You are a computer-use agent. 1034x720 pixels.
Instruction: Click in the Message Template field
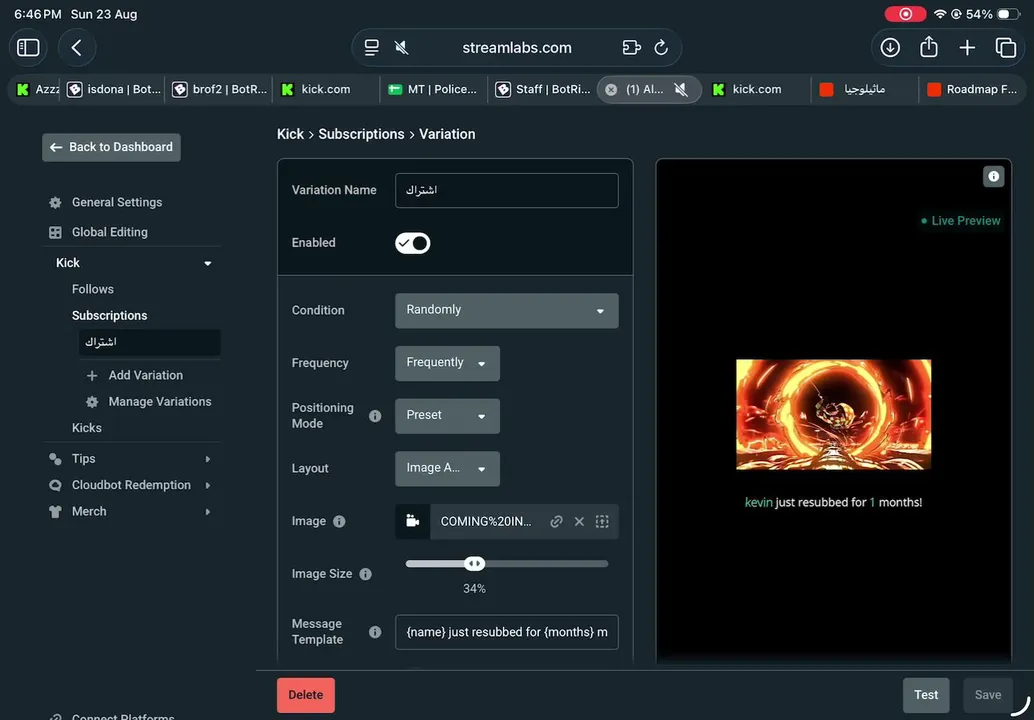pos(506,632)
